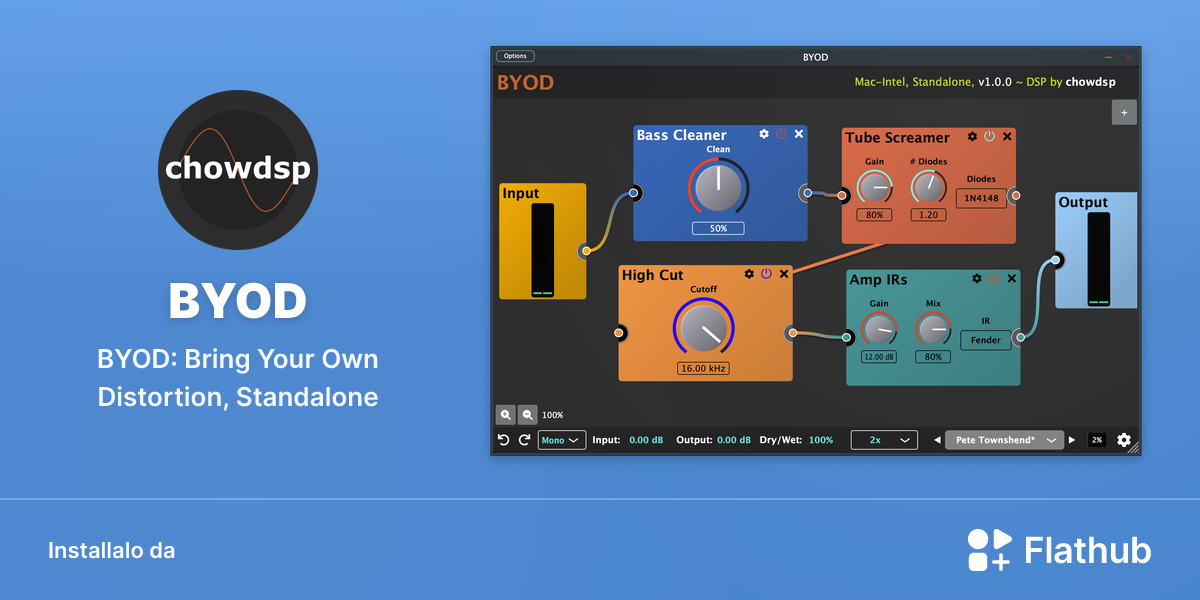Remove the Bass Cleaner module
The height and width of the screenshot is (600, 1200).
[x=799, y=134]
